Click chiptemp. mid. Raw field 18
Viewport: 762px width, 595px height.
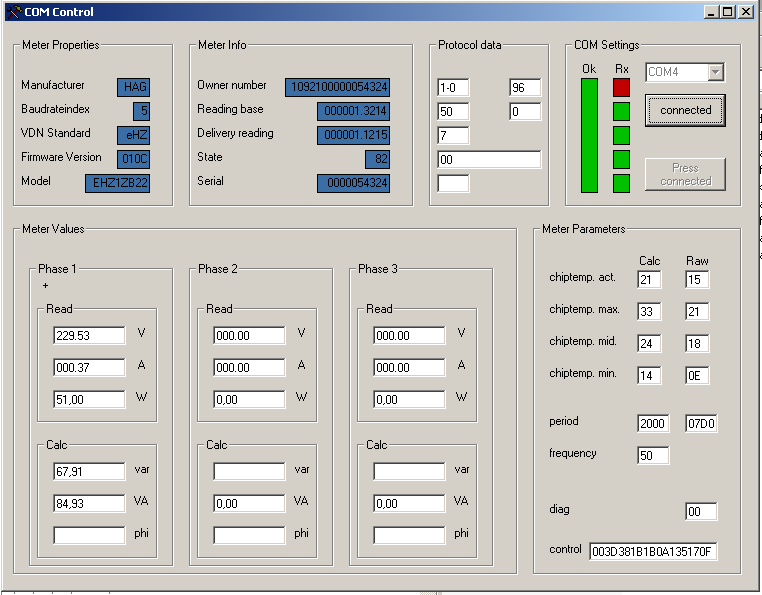(x=697, y=344)
